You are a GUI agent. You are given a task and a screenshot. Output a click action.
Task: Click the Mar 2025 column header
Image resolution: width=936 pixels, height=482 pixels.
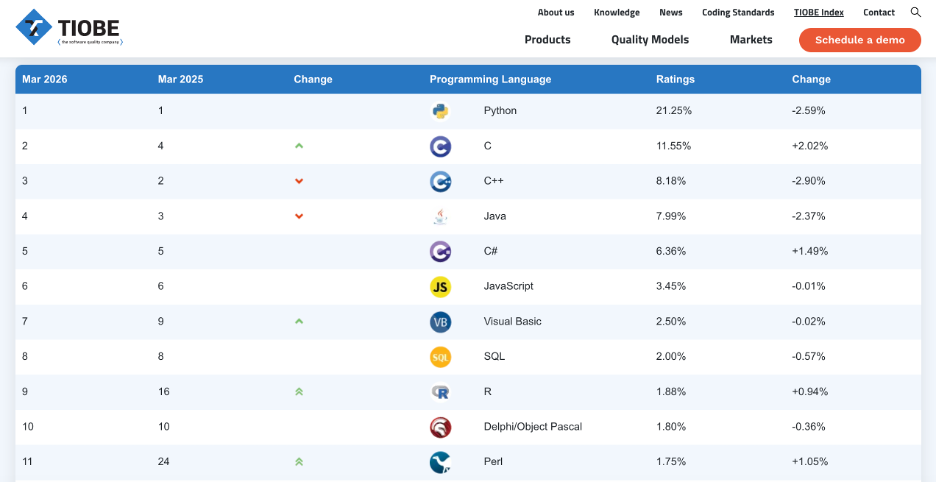(x=180, y=79)
